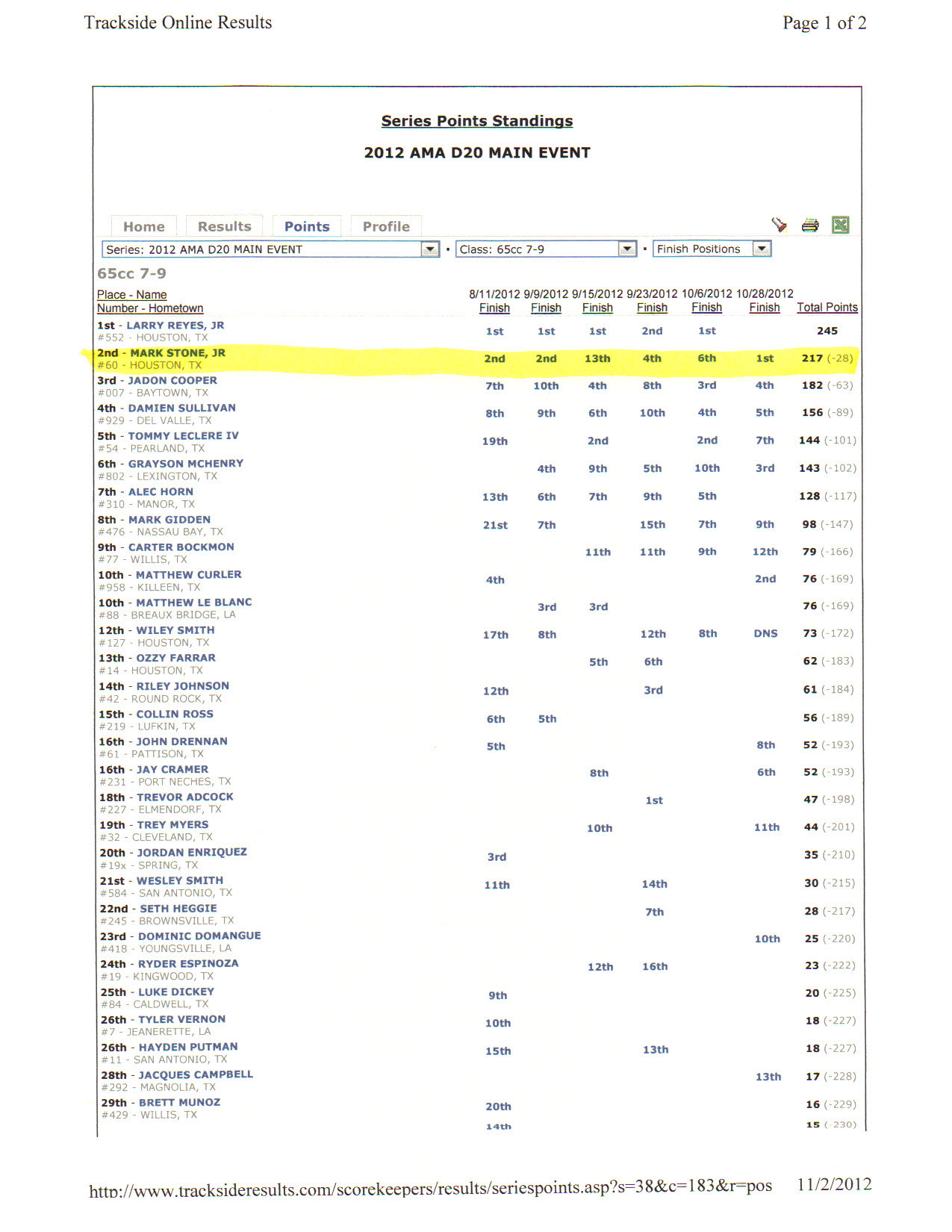The height and width of the screenshot is (1232, 952).
Task: Click Number - Hometown header link
Action: click(x=150, y=308)
